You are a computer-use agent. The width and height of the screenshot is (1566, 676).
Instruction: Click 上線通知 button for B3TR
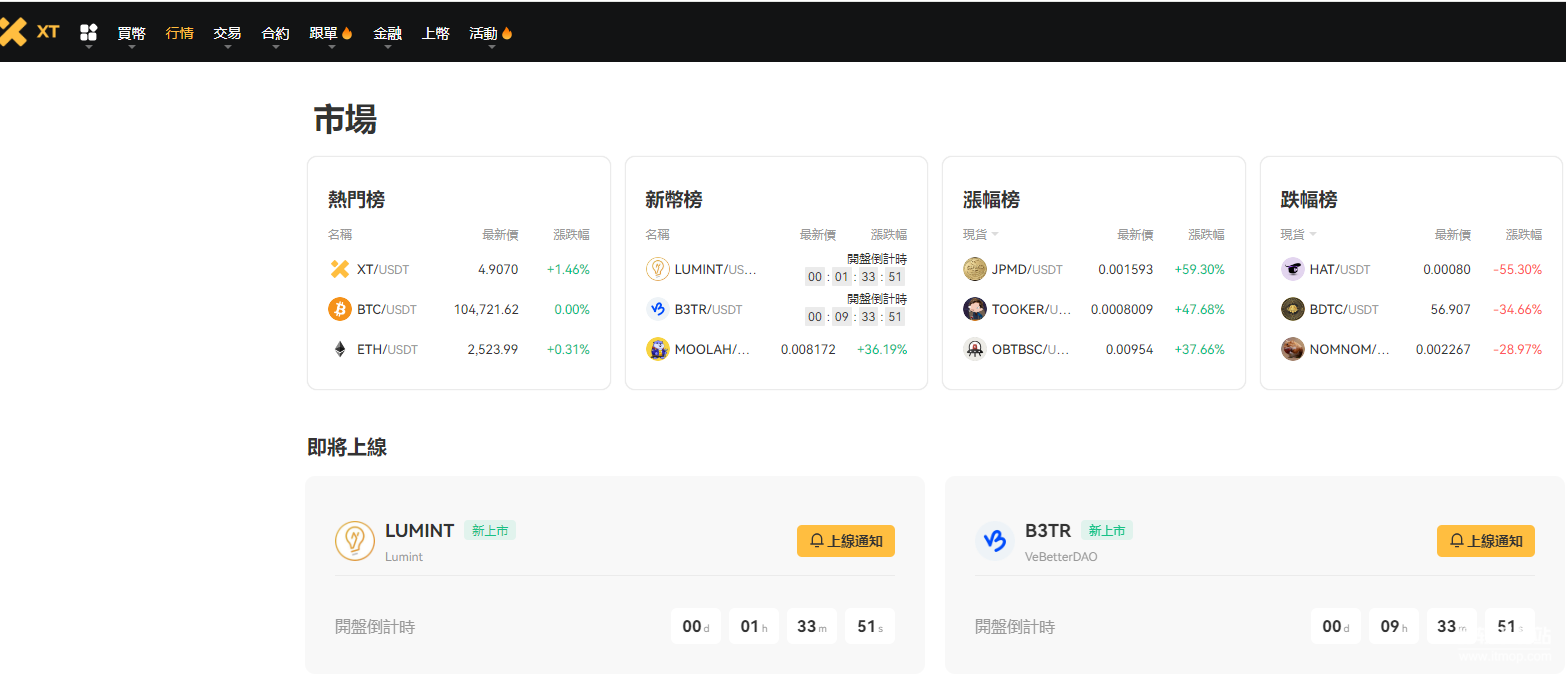point(1485,541)
